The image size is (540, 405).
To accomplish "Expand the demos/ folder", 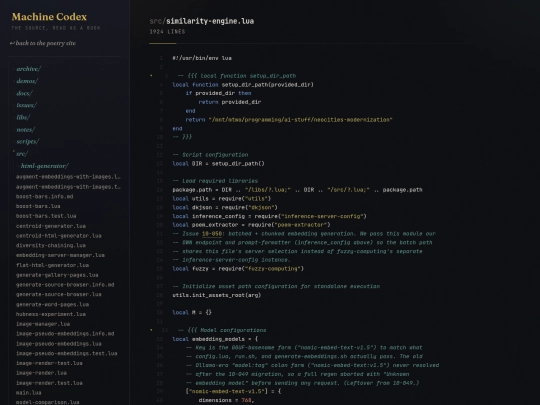I will [x=27, y=81].
